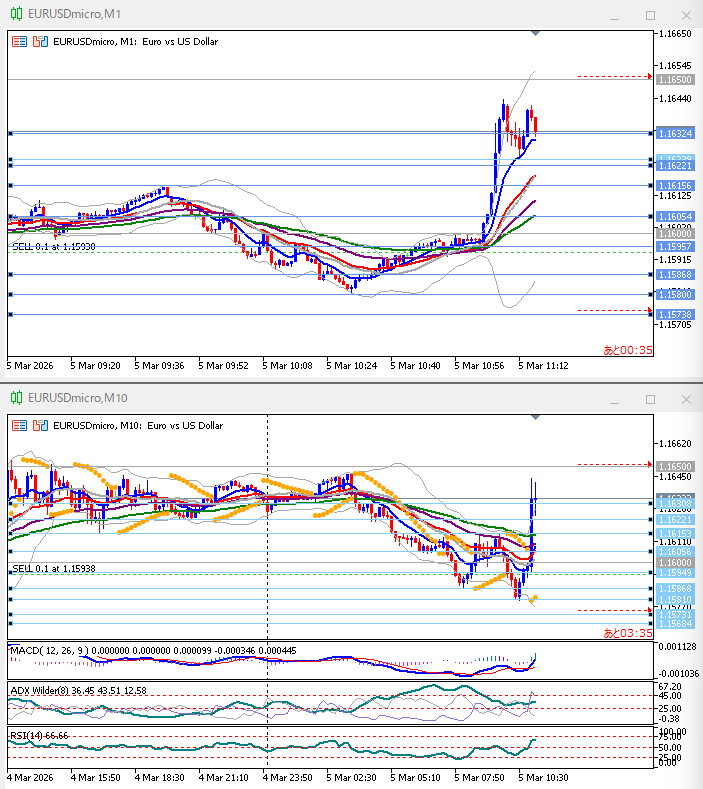The height and width of the screenshot is (789, 703).
Task: Select the SELL 0.1 at 1.15938 order label
Action: (54, 568)
